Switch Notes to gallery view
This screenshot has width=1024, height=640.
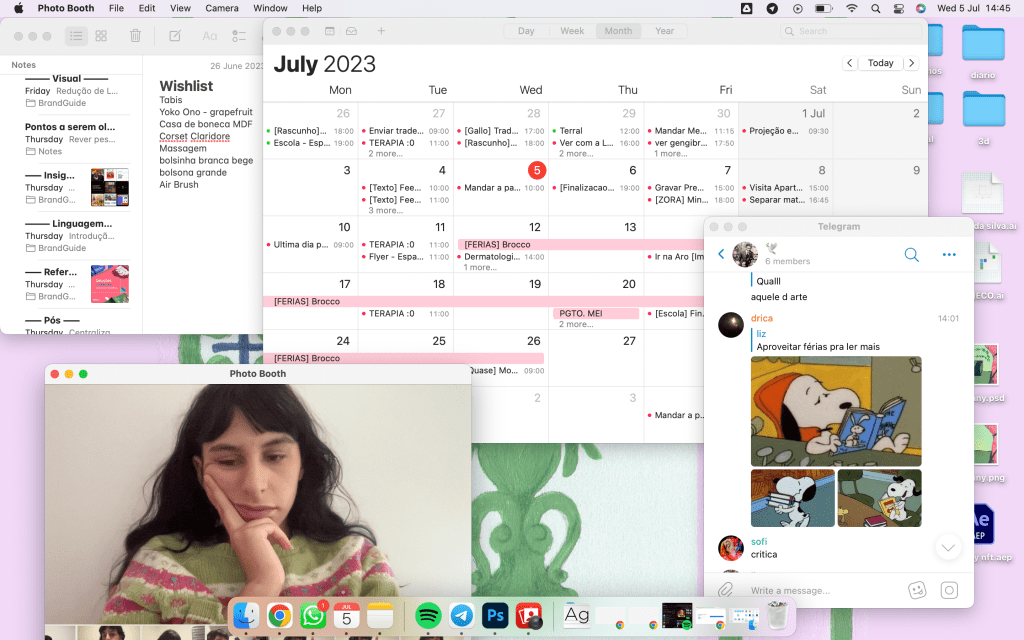(x=101, y=36)
